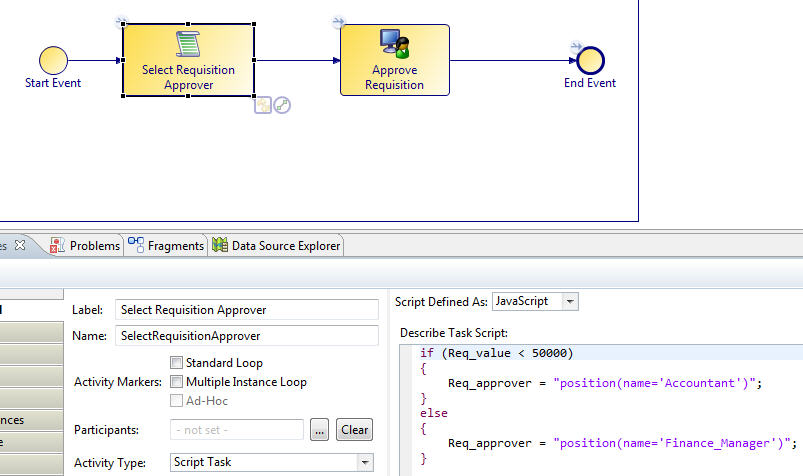Toggle the Ad-Hoc checkbox
Screen dimensions: 803x476
click(x=176, y=401)
